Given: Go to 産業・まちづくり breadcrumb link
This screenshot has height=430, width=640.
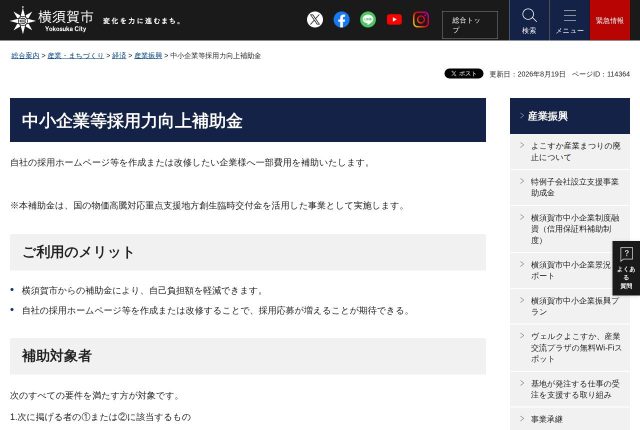Looking at the screenshot, I should tap(76, 55).
